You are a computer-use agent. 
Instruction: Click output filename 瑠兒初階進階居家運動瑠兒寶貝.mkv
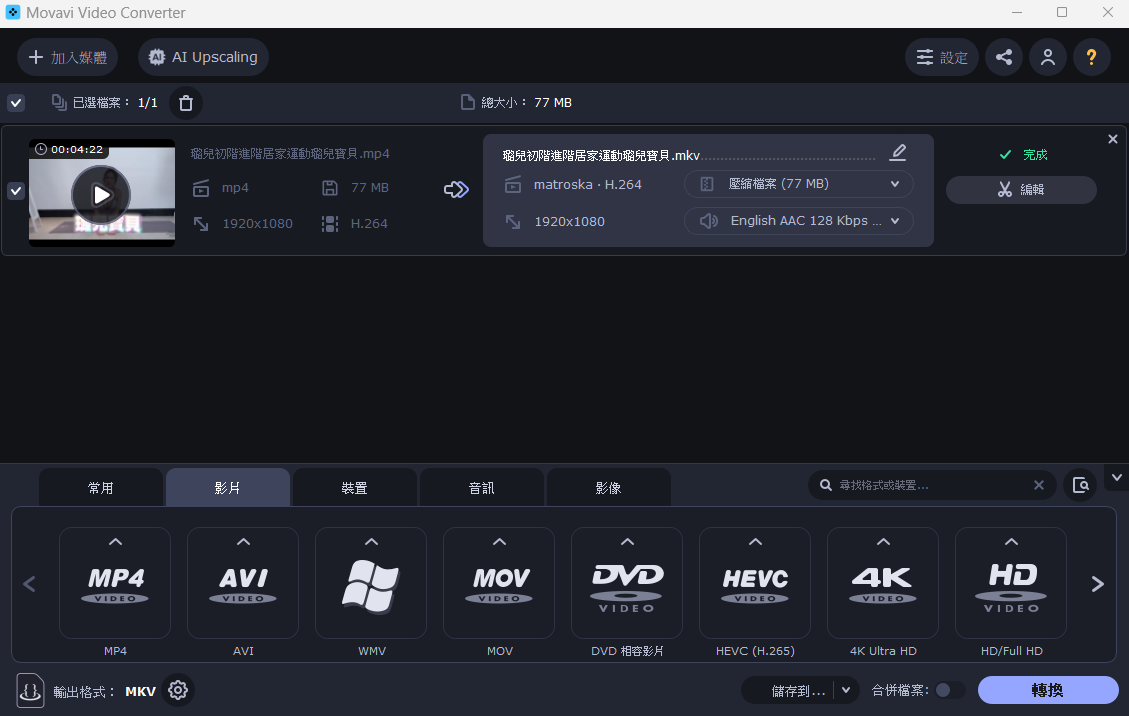coord(601,156)
